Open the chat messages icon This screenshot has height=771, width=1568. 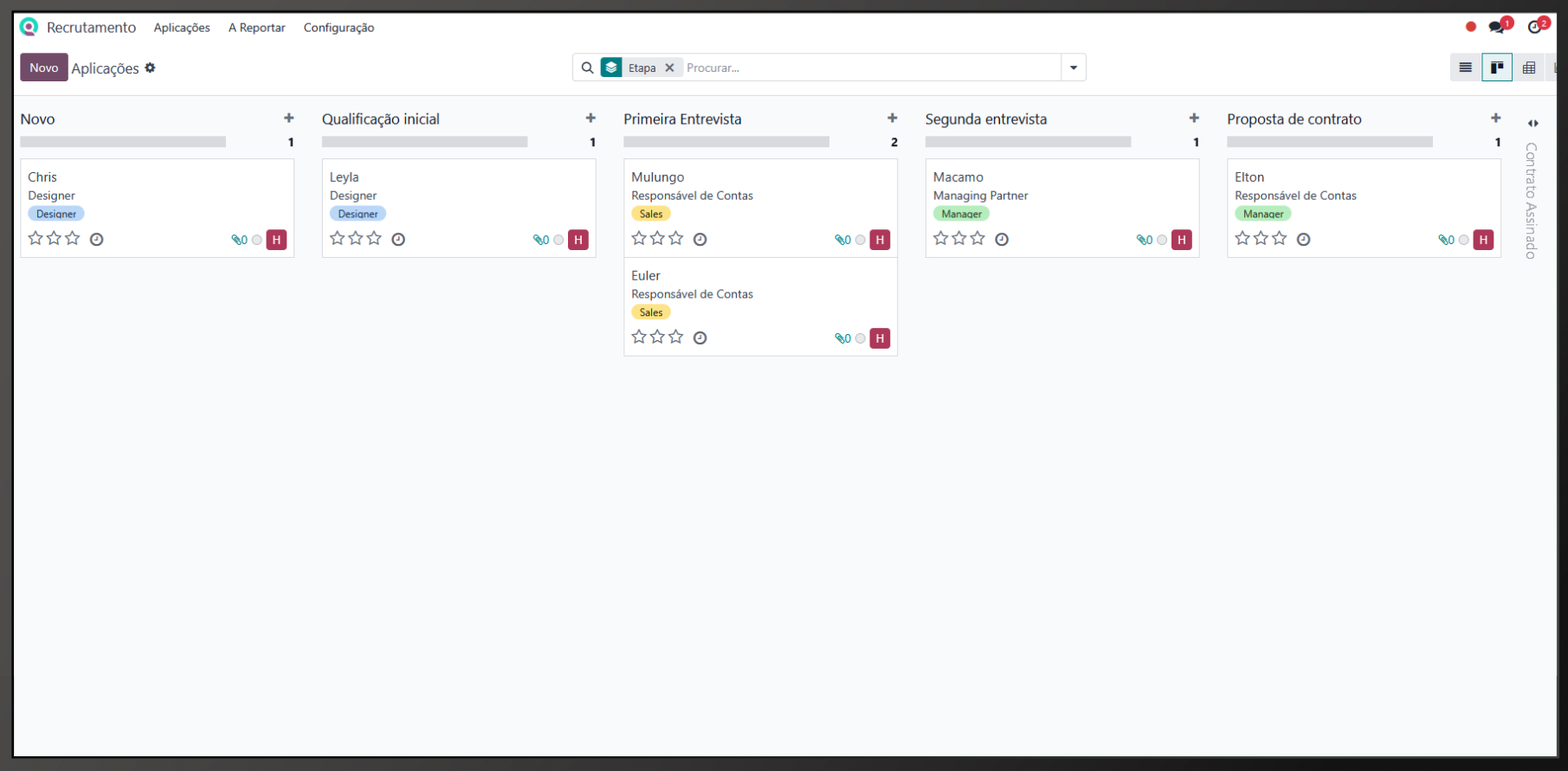1497,27
